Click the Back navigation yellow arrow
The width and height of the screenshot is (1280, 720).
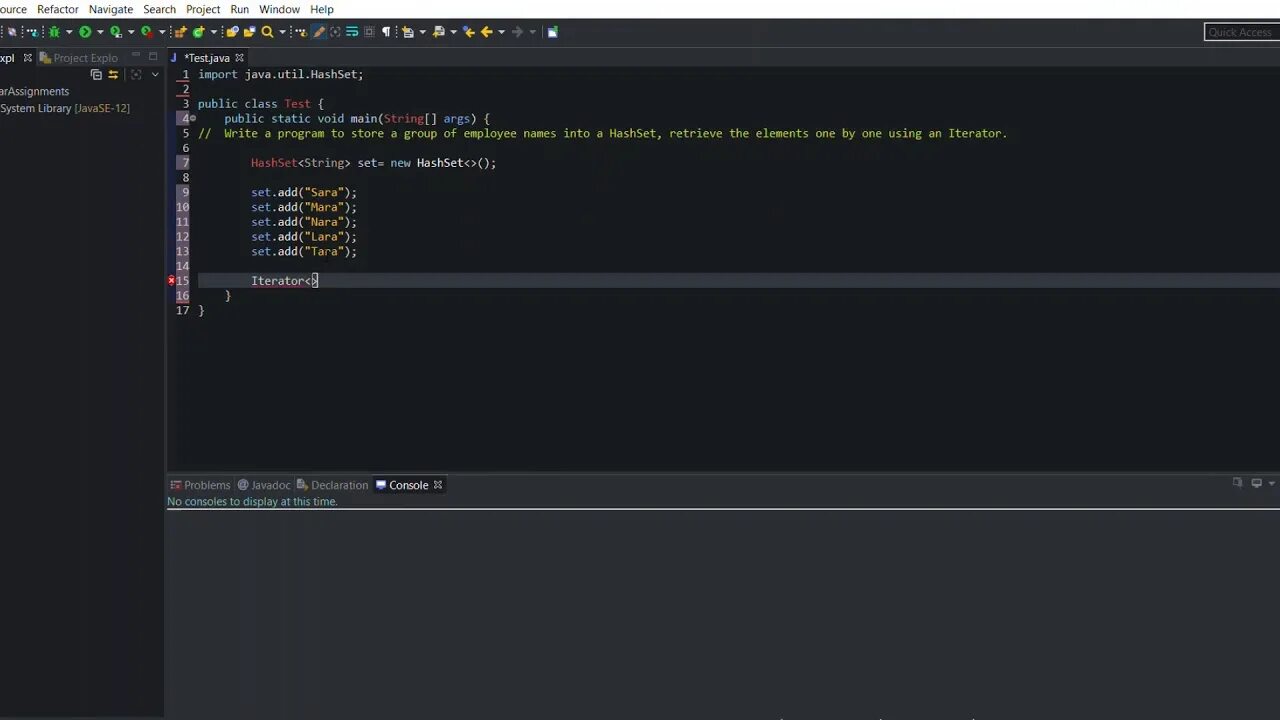[x=486, y=32]
